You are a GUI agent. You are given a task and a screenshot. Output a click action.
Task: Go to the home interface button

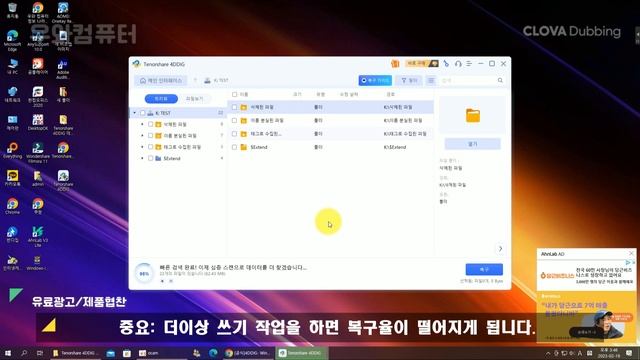(x=161, y=80)
